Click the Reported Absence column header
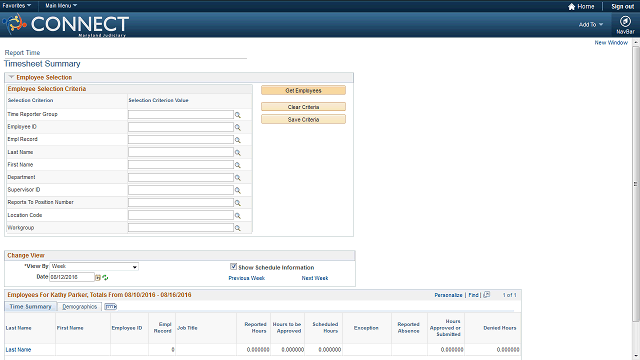 409,328
